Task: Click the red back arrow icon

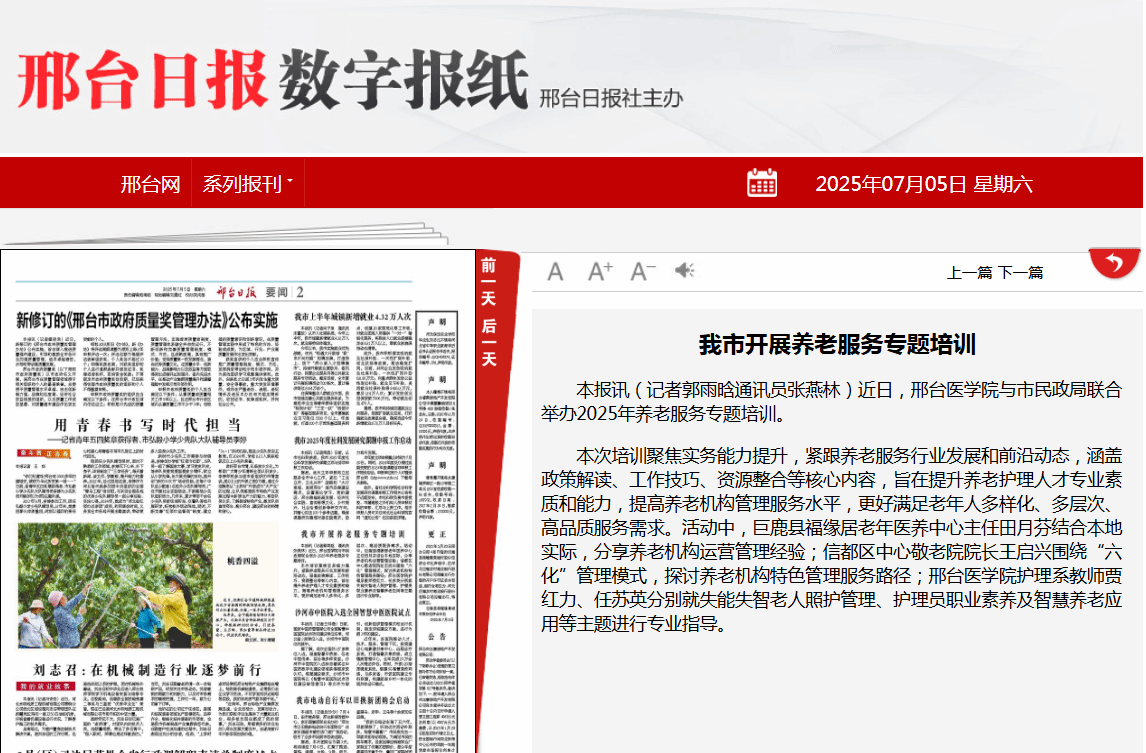Action: pos(1115,263)
